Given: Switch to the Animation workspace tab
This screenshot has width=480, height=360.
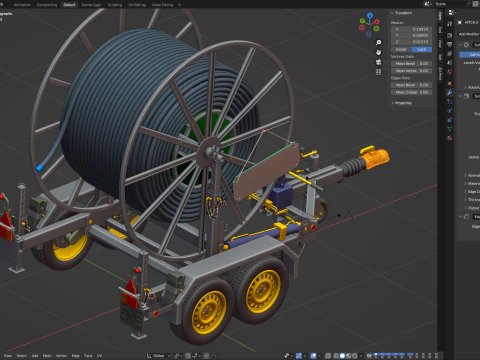Looking at the screenshot, I should pyautogui.click(x=22, y=5).
